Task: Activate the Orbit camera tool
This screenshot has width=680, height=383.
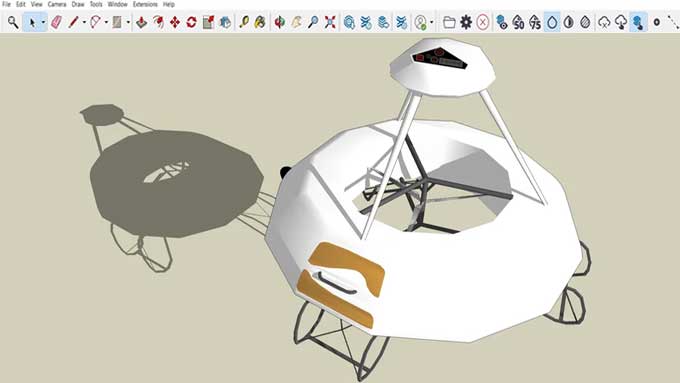Action: (280, 22)
